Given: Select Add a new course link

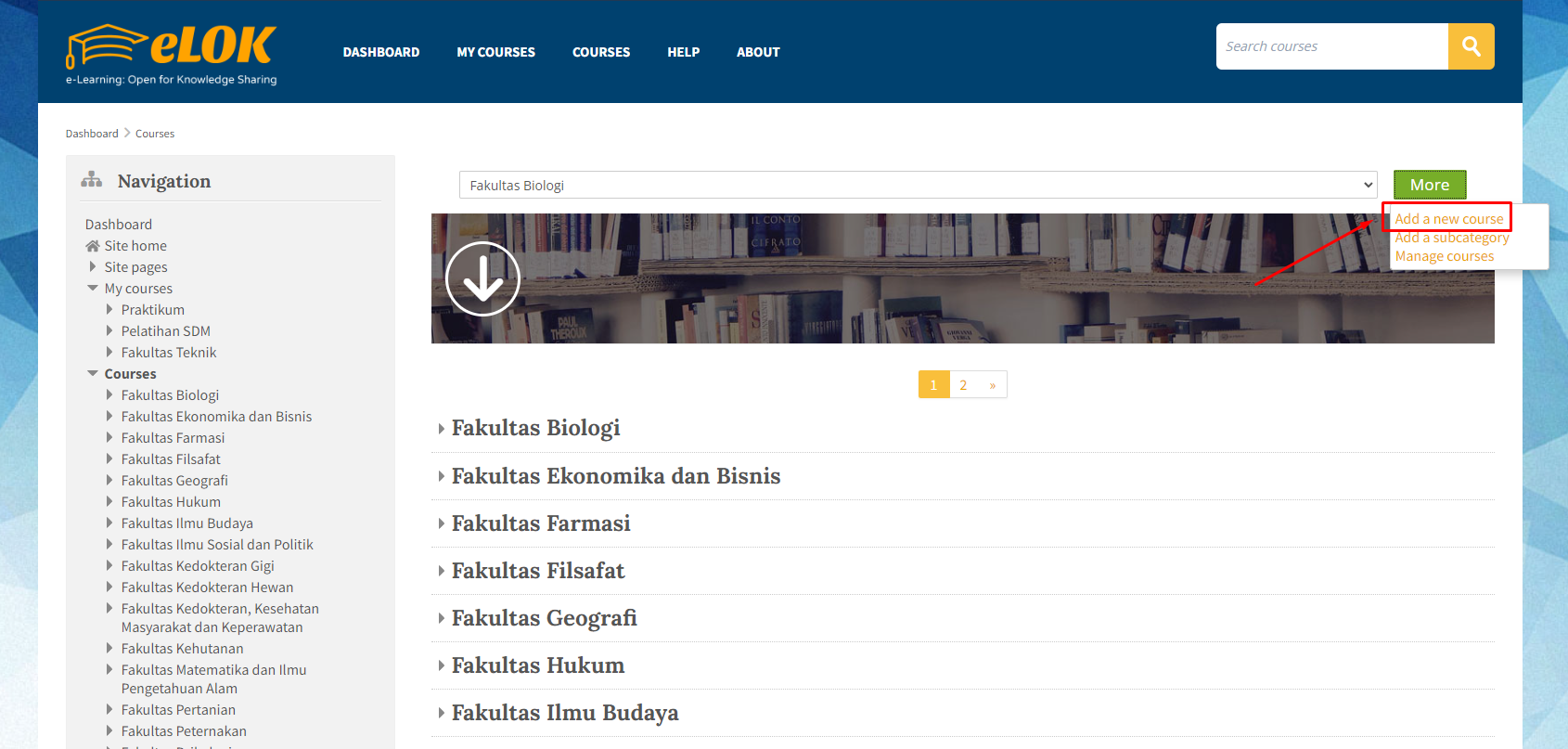Looking at the screenshot, I should pos(1448,219).
